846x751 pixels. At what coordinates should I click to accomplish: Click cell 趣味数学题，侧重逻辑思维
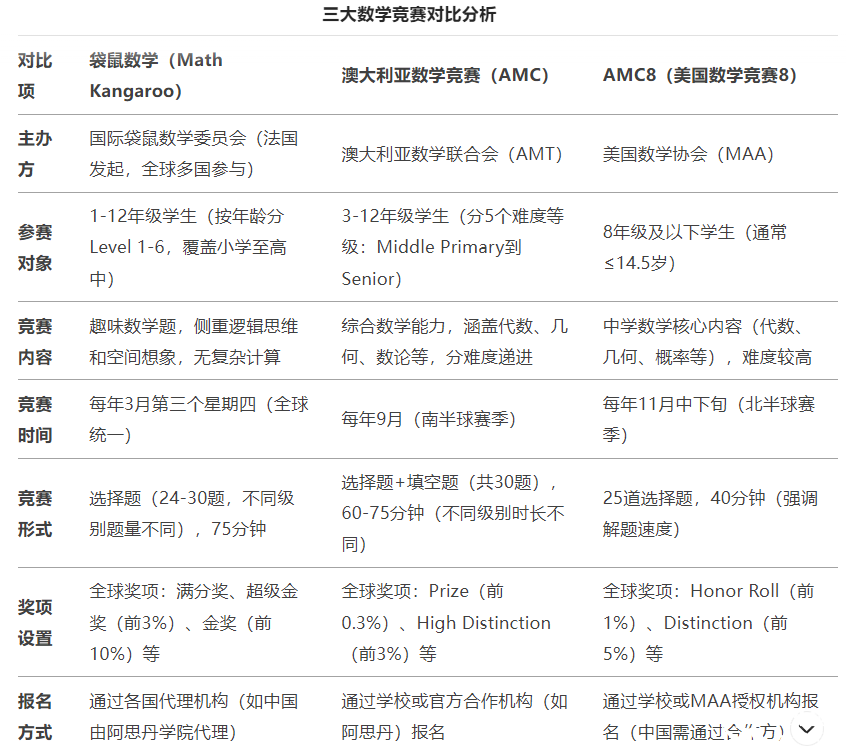[x=194, y=342]
